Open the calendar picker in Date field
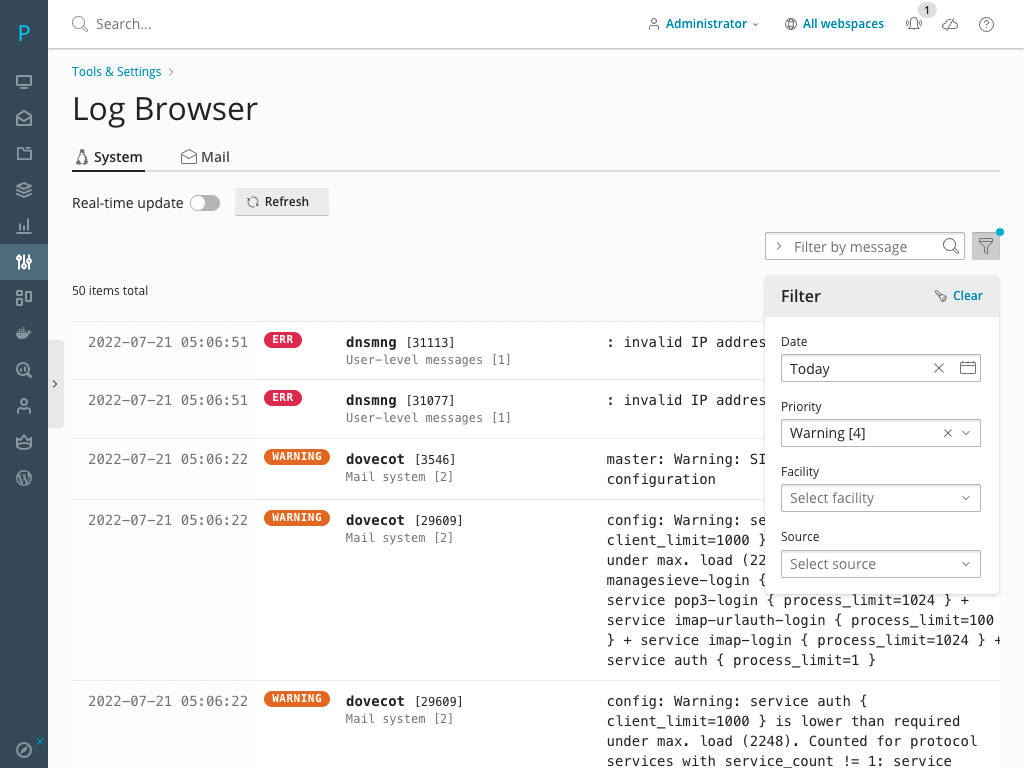1024x768 pixels. (967, 368)
